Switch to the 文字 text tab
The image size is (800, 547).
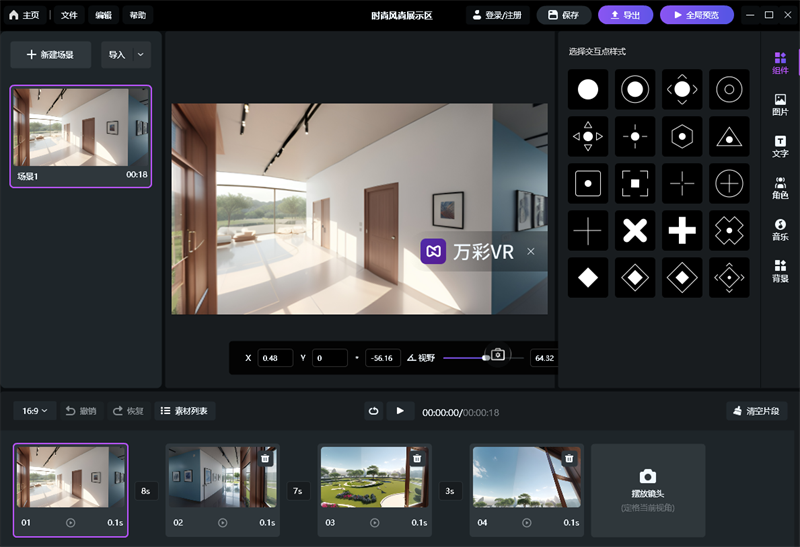(x=780, y=147)
